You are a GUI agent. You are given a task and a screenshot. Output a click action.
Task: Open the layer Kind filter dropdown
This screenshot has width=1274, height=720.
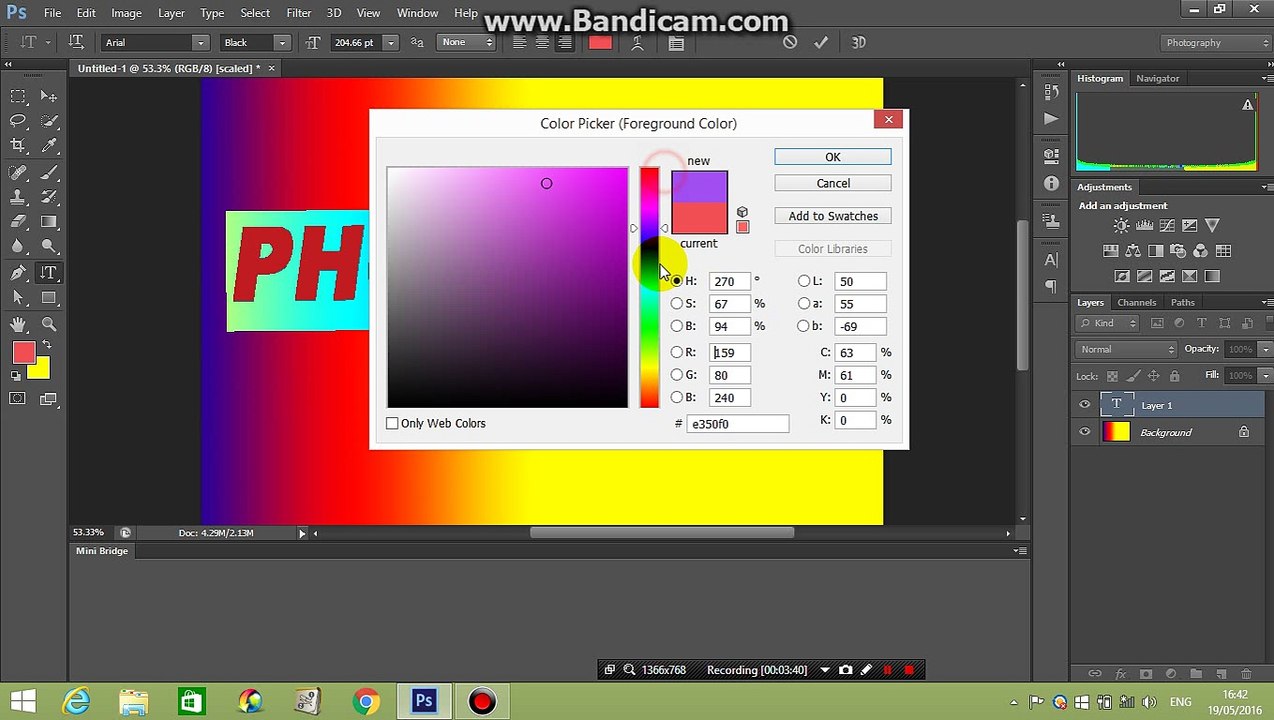point(1108,323)
